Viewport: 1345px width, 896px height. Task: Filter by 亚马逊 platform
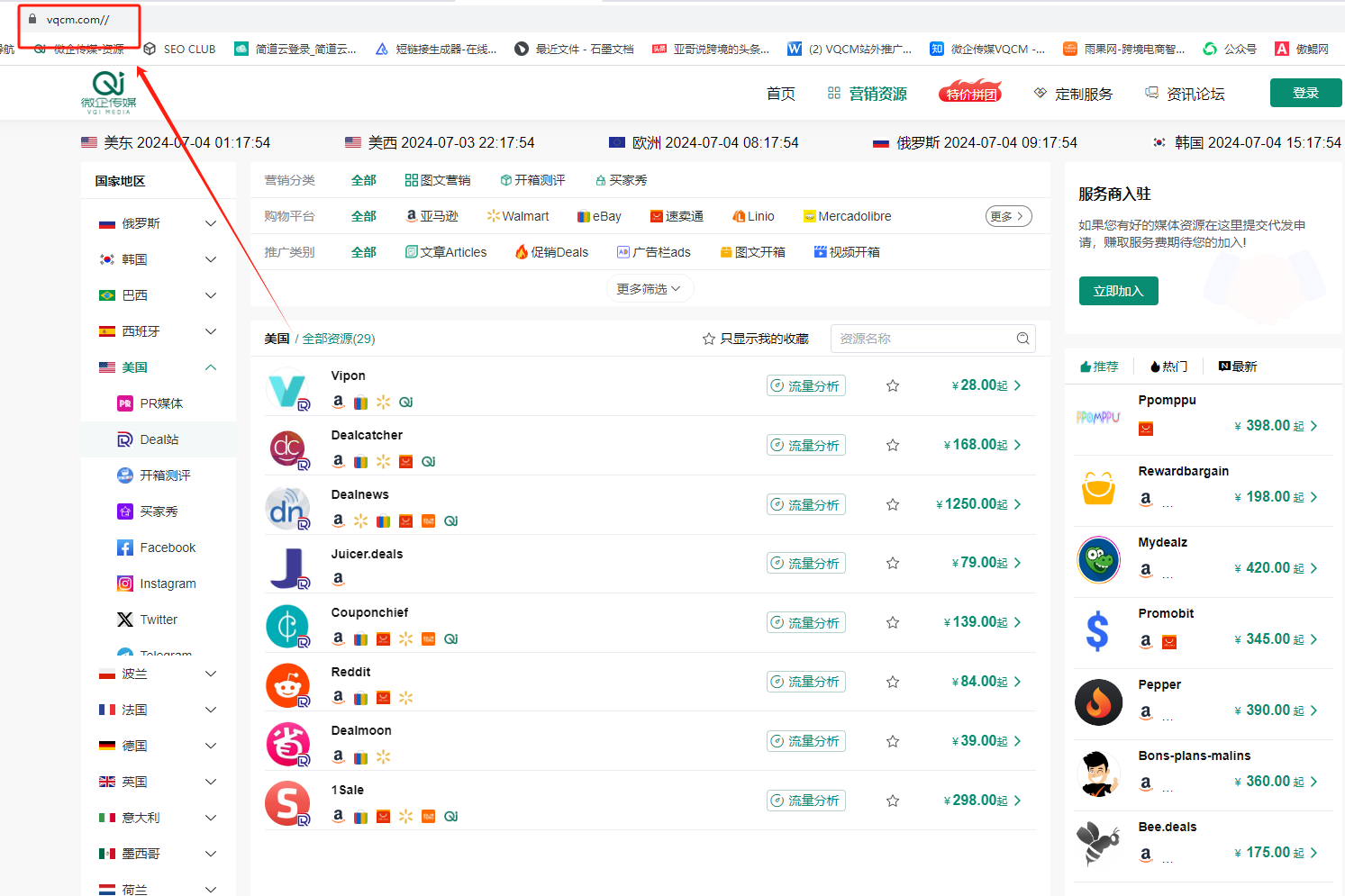[432, 216]
